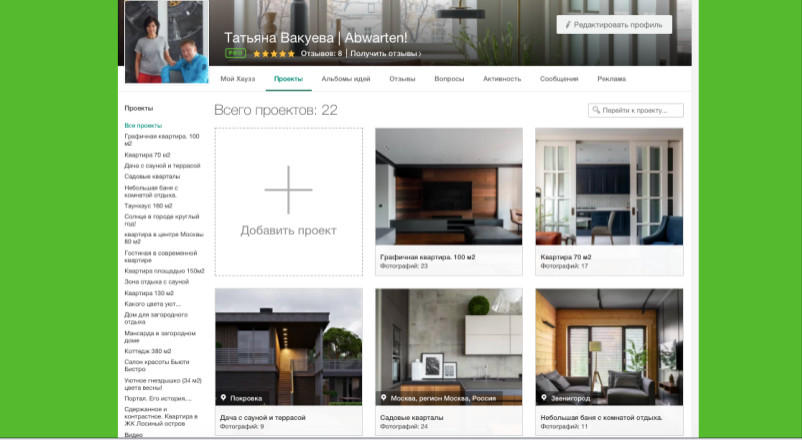802x440 pixels.
Task: Open the Квартира 70 м2 project thumbnail
Action: (609, 187)
